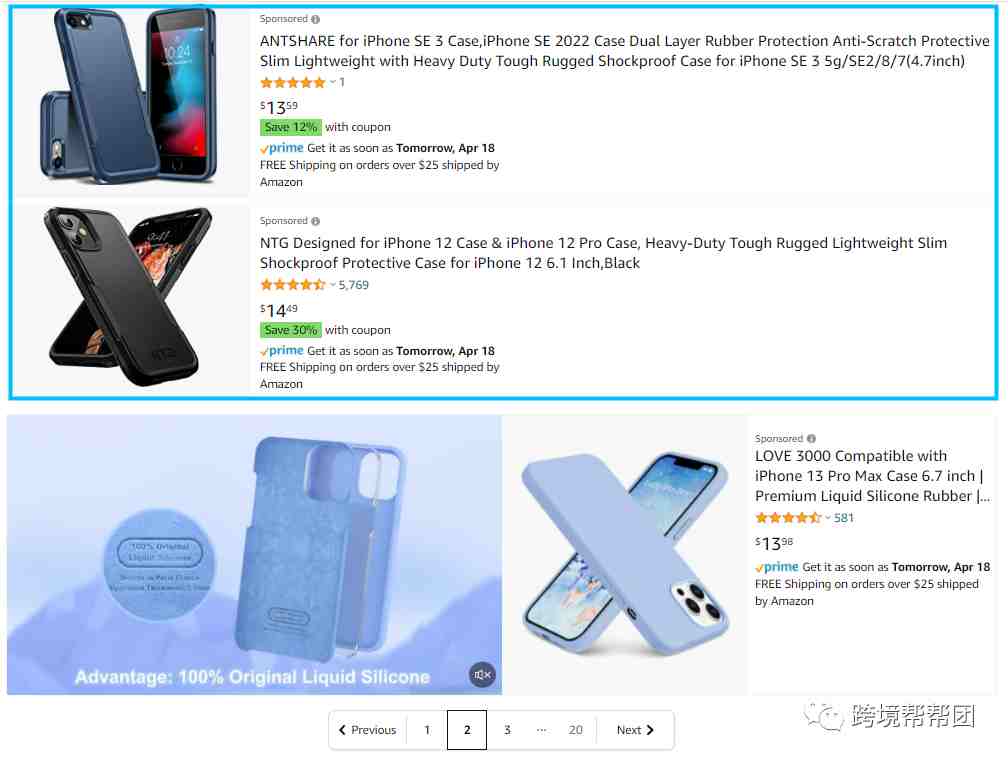This screenshot has width=1008, height=760.
Task: Go to Previous results page
Action: coord(368,730)
